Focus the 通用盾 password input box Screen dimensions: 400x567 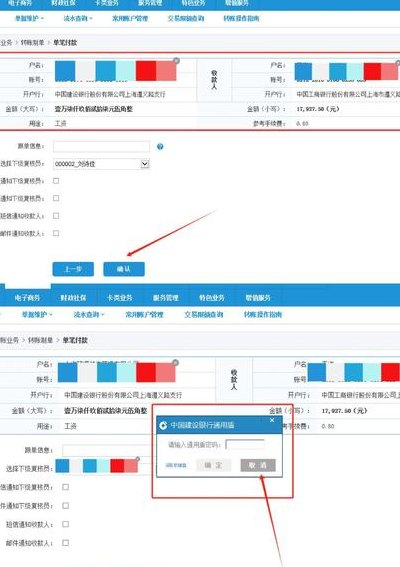point(245,444)
